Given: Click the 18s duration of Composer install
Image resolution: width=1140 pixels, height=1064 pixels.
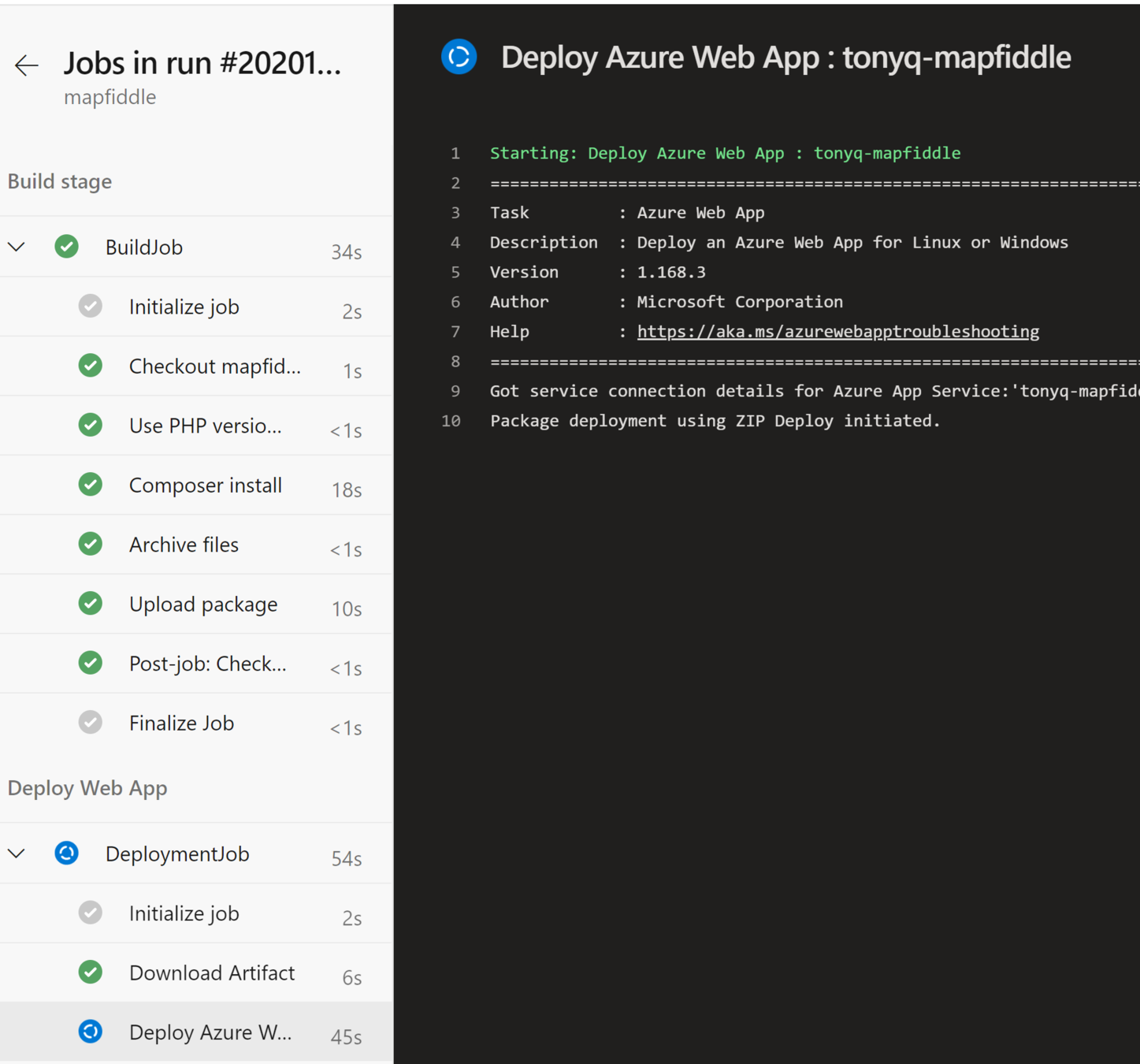Looking at the screenshot, I should point(347,490).
